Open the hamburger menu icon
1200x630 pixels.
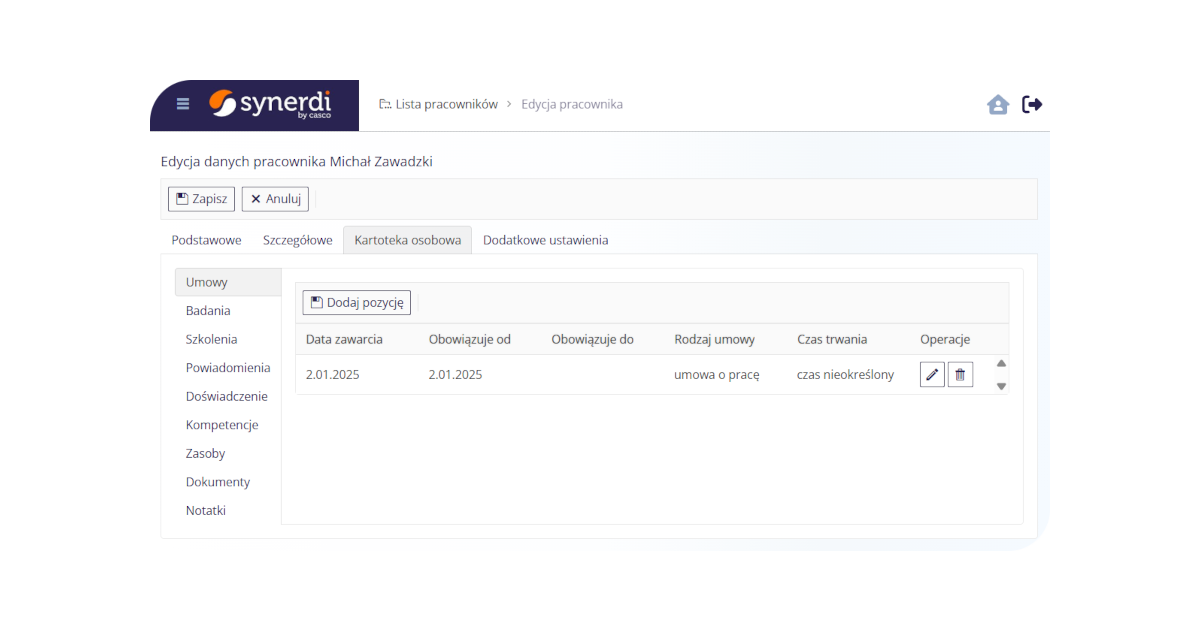(183, 104)
